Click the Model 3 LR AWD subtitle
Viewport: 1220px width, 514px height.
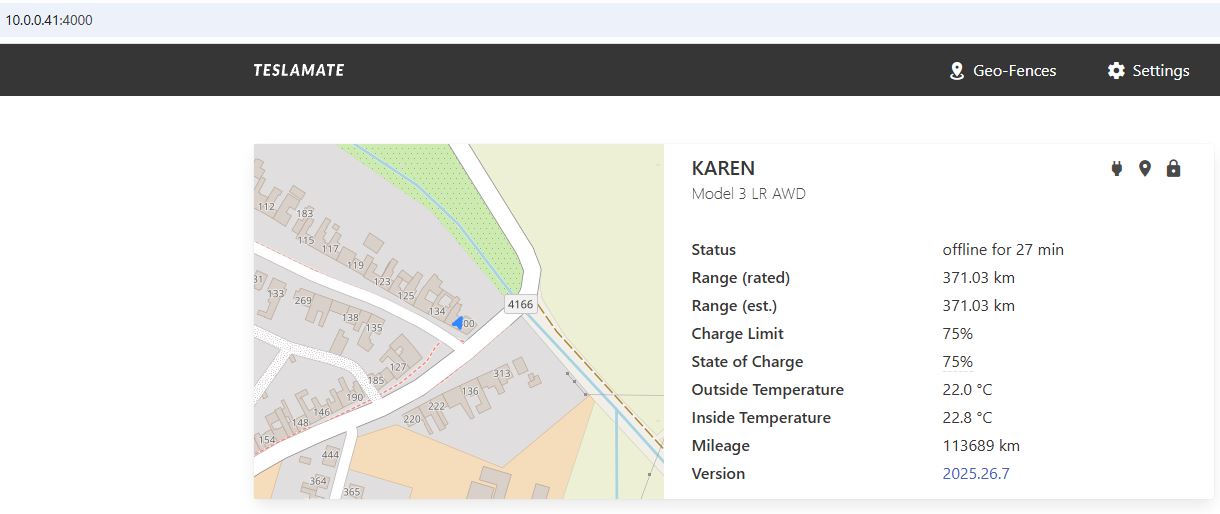pos(748,194)
